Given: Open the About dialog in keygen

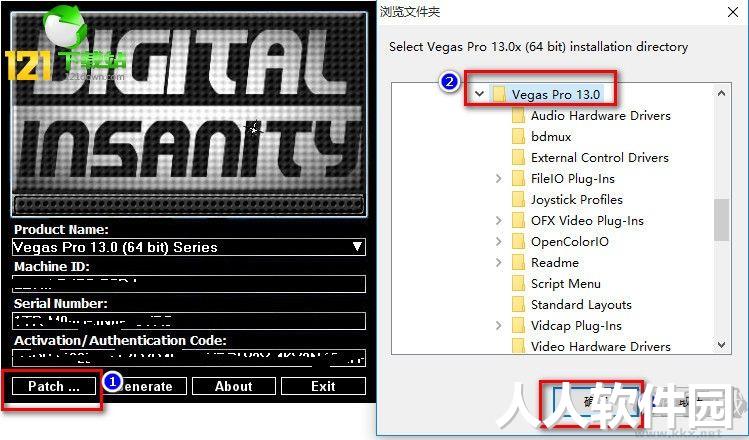Looking at the screenshot, I should [x=234, y=386].
